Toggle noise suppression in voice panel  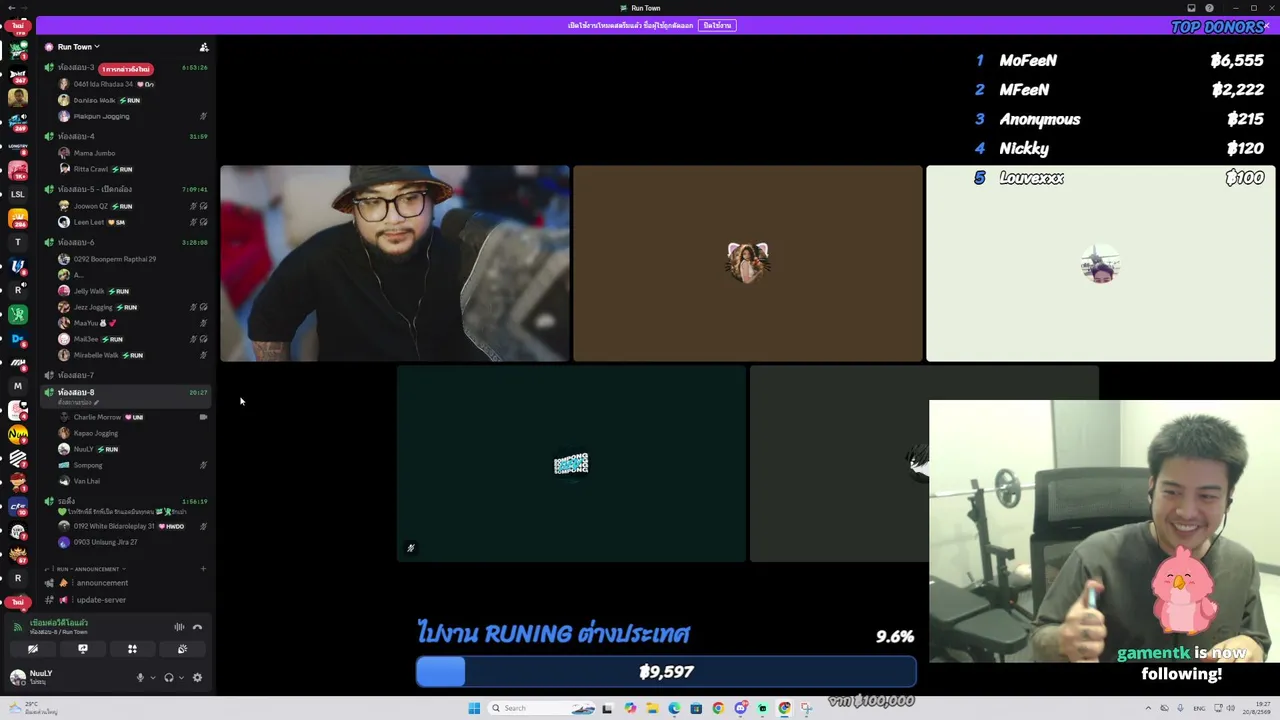pyautogui.click(x=179, y=627)
